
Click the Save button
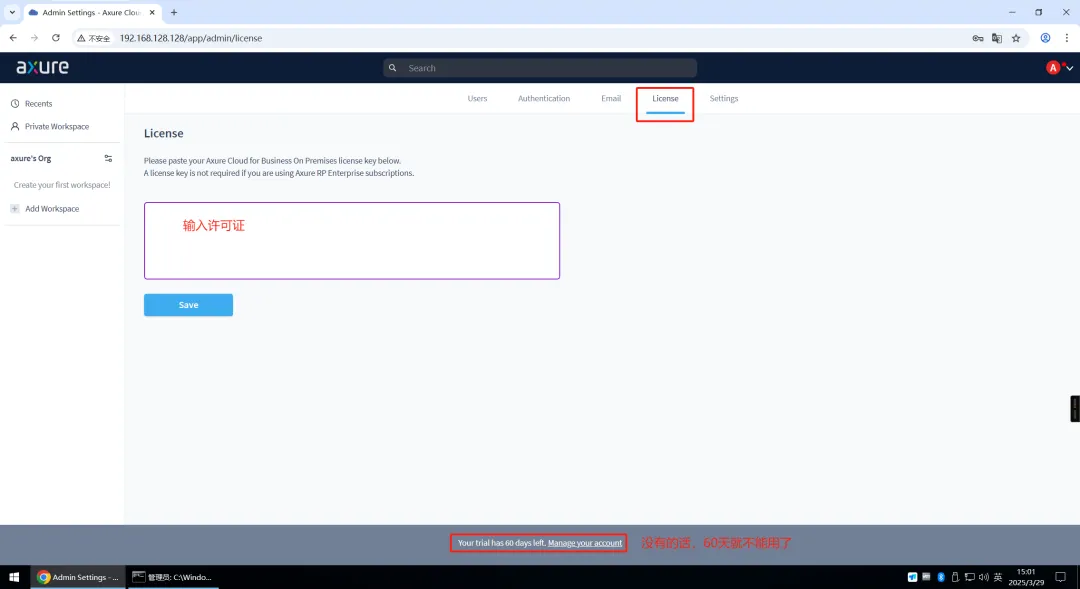188,305
